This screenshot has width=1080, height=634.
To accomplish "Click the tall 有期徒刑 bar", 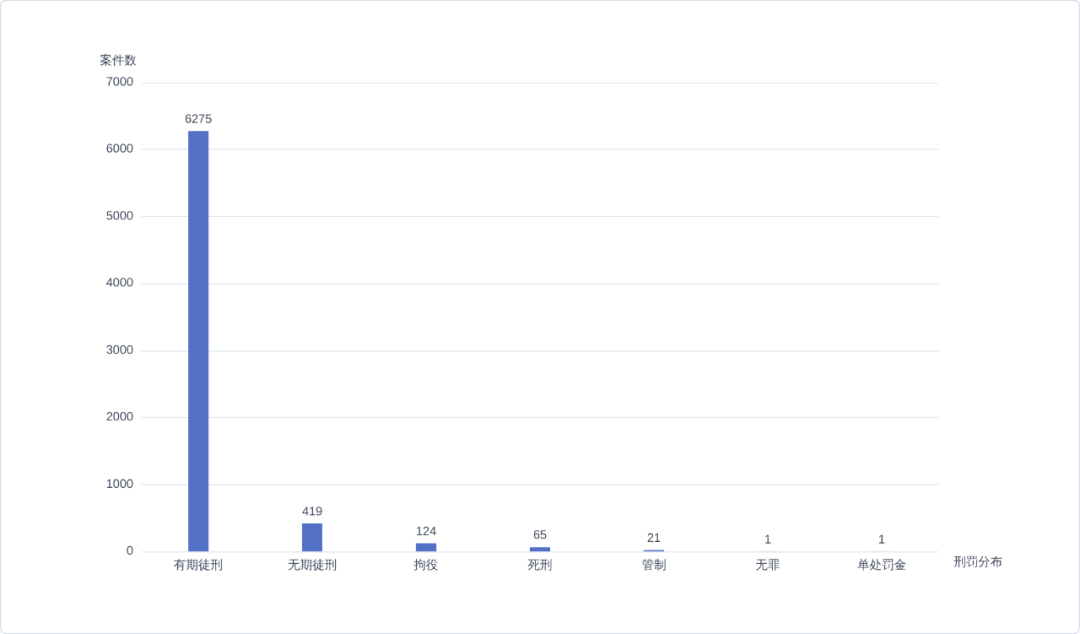I will point(198,341).
